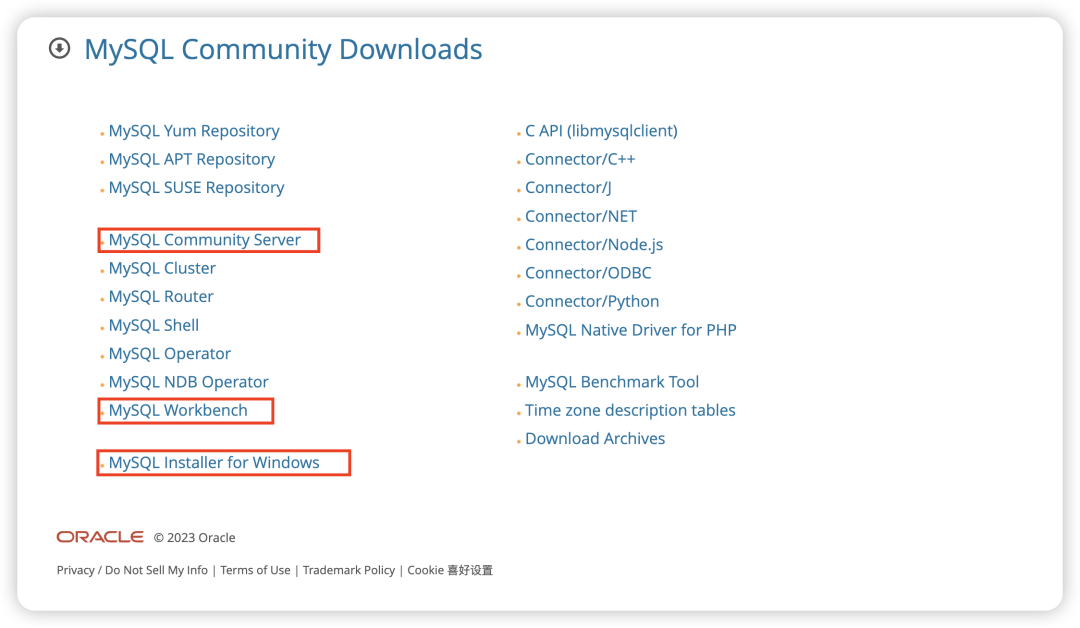The width and height of the screenshot is (1080, 628).
Task: Open the MySQL APT Repository link
Action: pyautogui.click(x=191, y=159)
